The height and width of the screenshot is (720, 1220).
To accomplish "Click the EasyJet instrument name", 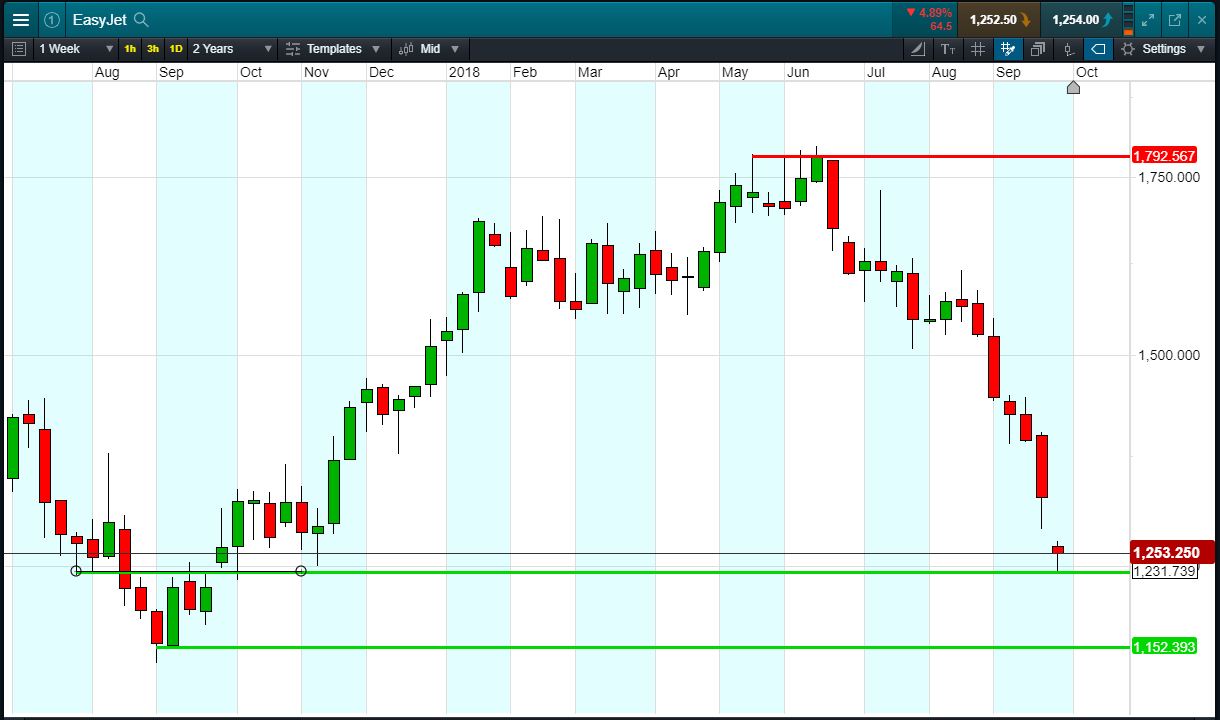I will click(99, 19).
